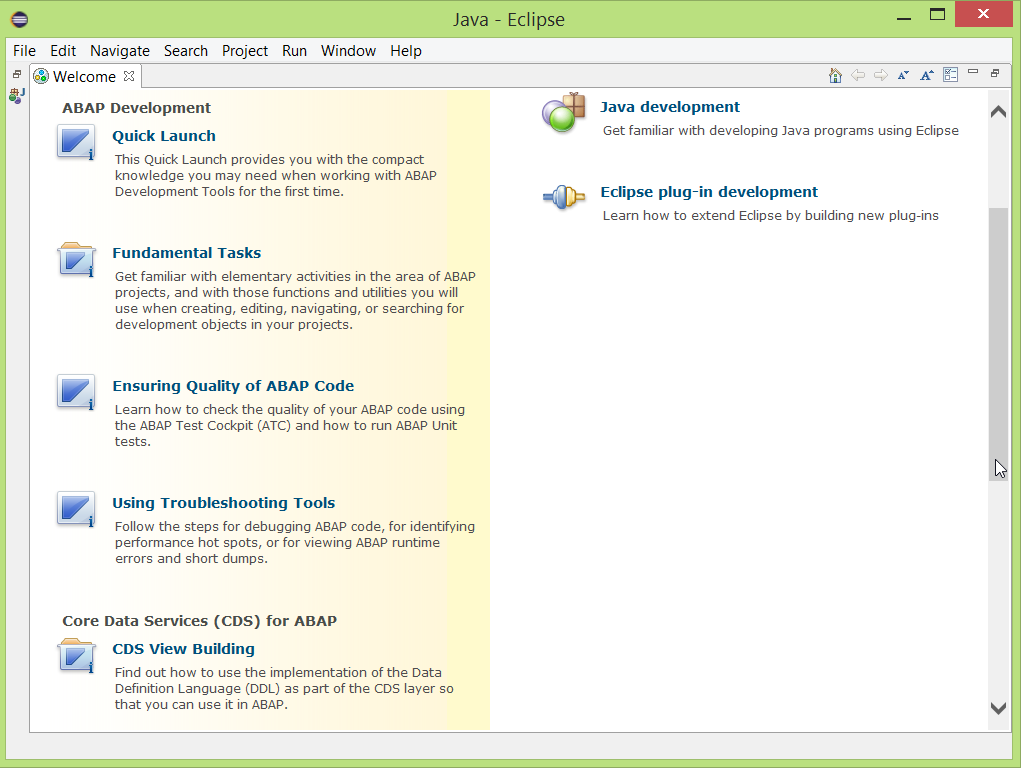Click the CDS View Building document icon
The height and width of the screenshot is (768, 1021).
point(75,655)
